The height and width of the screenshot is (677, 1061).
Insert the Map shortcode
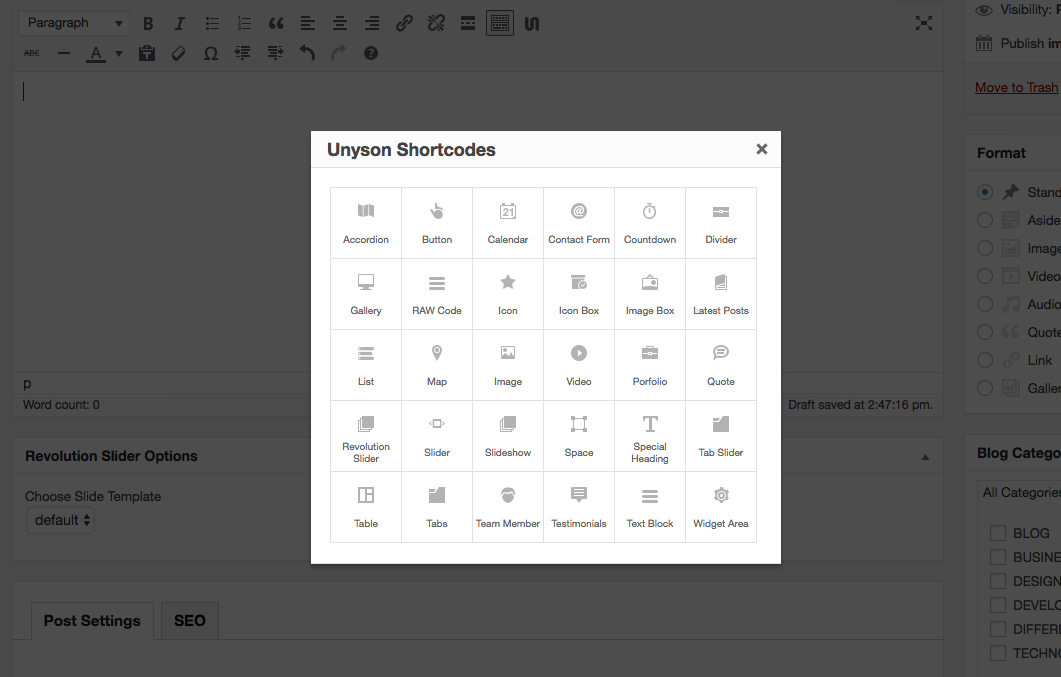point(437,365)
